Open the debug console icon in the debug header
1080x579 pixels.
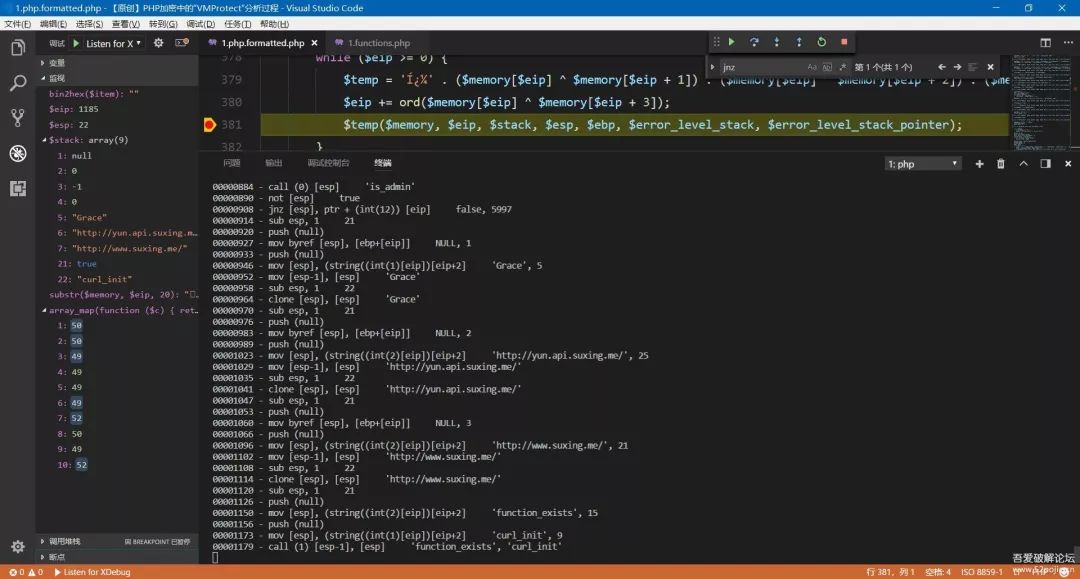point(182,43)
